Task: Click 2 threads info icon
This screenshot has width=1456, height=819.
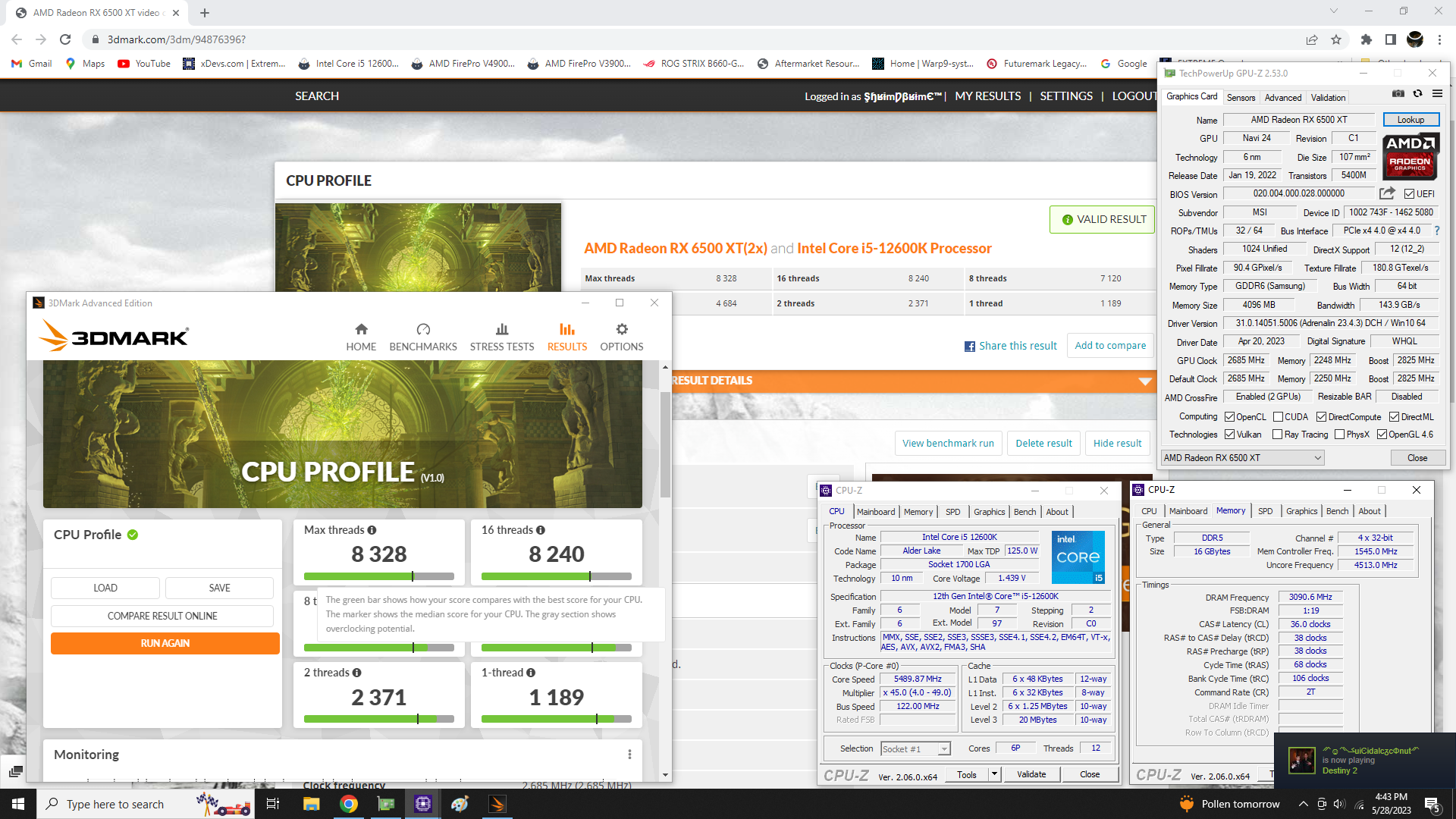Action: [x=357, y=673]
